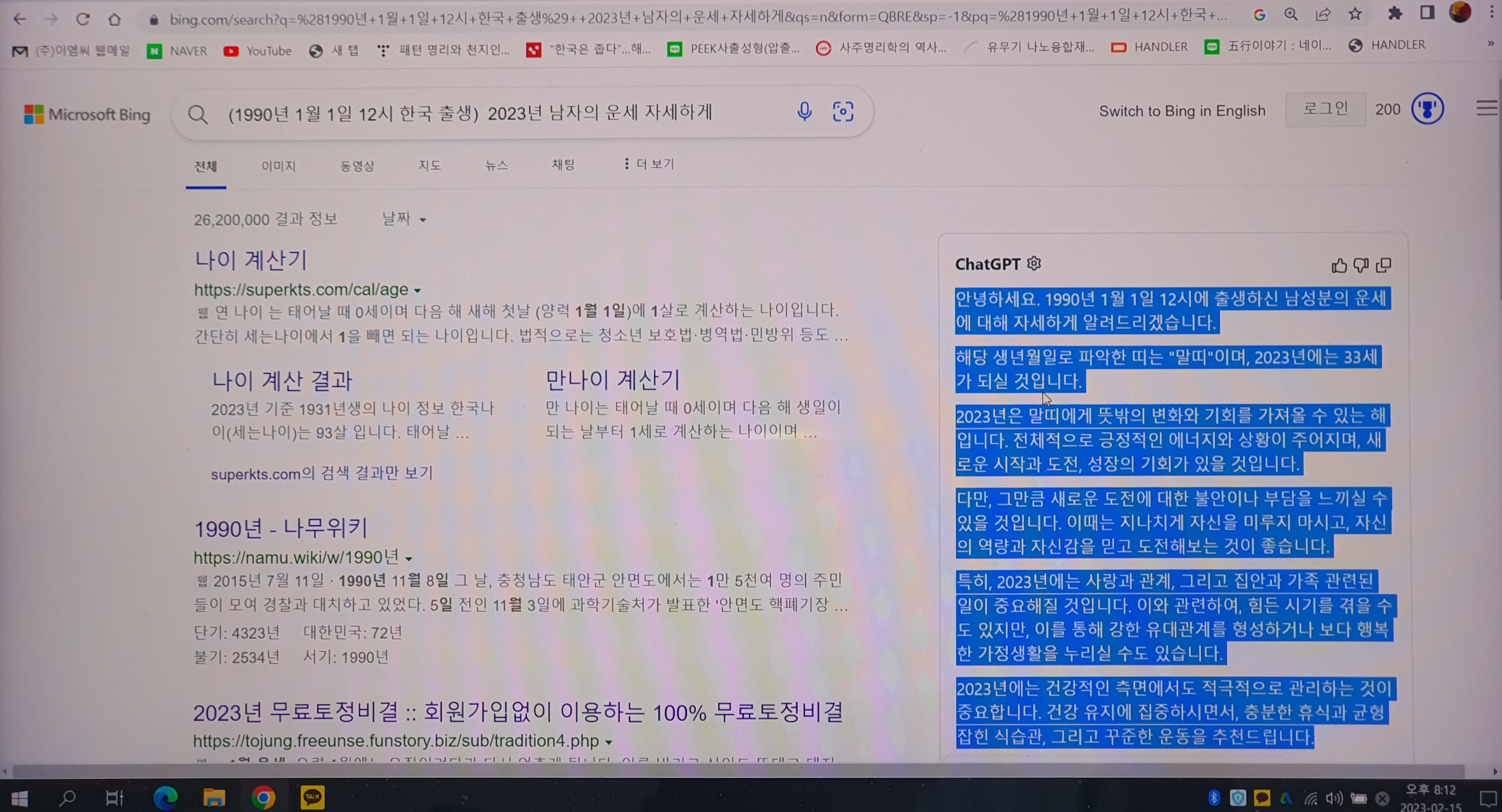Open Microsoft Edge from the taskbar

[x=165, y=798]
